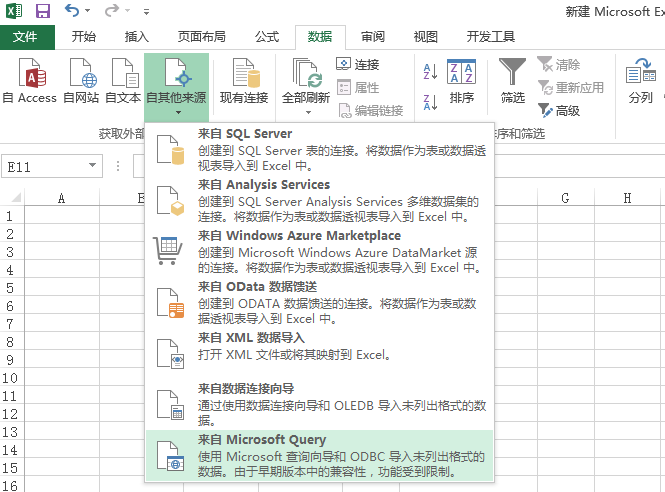Click cell G8 in the worksheet
The width and height of the screenshot is (665, 492).
pos(565,341)
